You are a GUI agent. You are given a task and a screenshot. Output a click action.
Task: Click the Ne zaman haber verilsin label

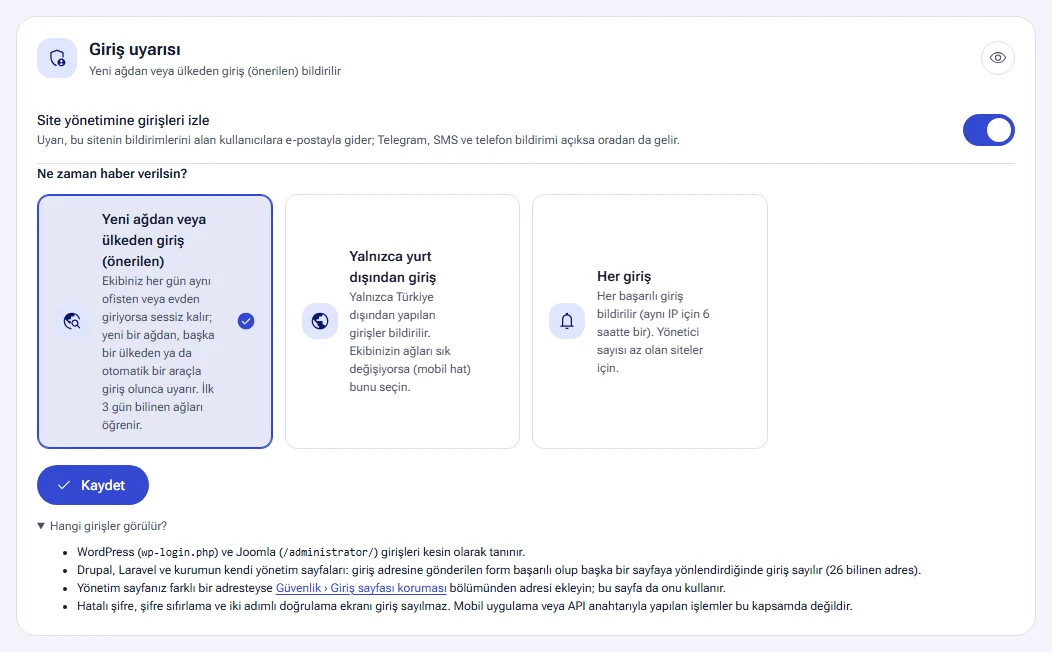[112, 174]
